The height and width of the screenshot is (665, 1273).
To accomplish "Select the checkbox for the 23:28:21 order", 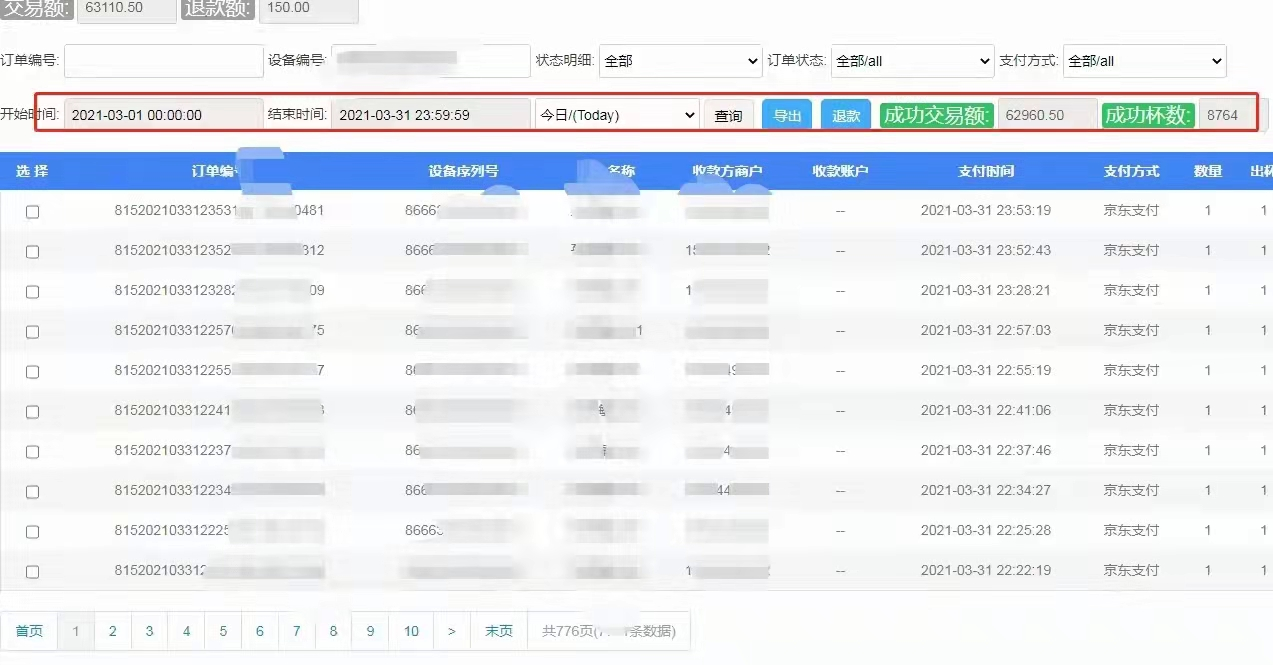I will click(x=32, y=292).
